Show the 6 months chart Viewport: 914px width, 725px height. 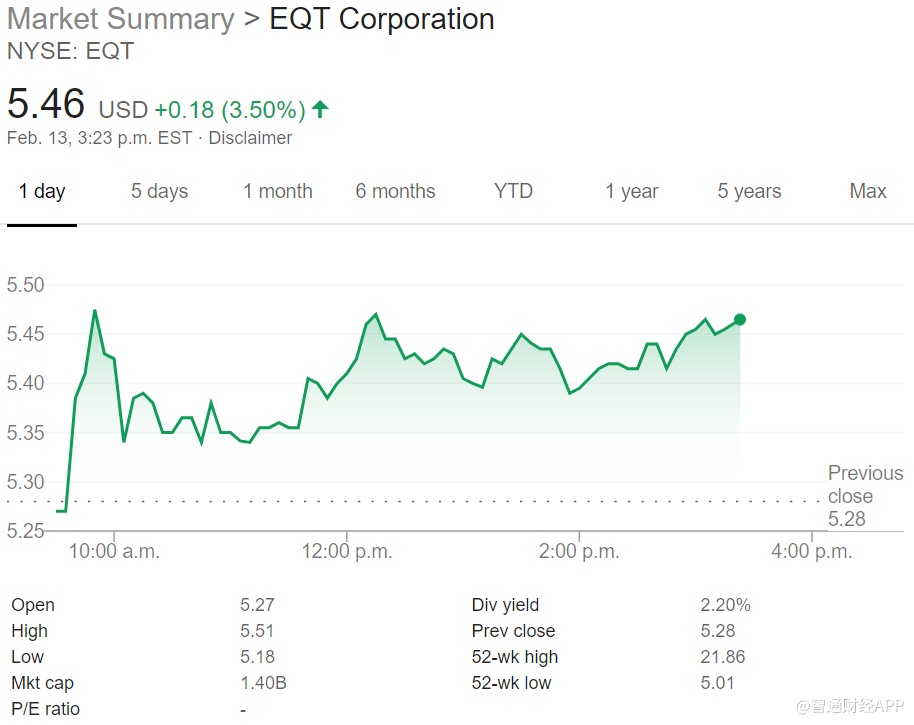[x=395, y=192]
